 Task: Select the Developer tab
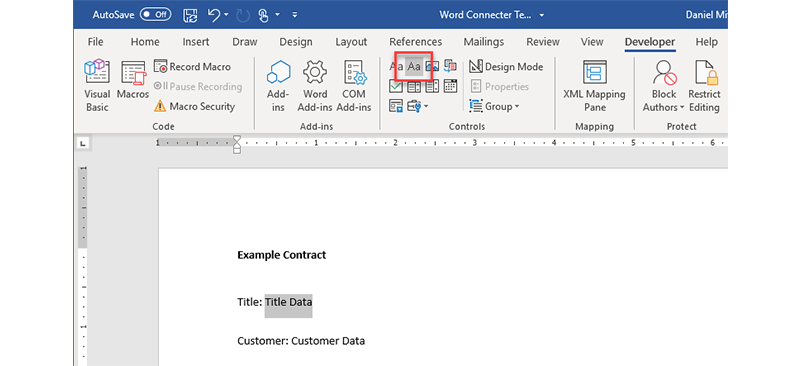(x=650, y=42)
